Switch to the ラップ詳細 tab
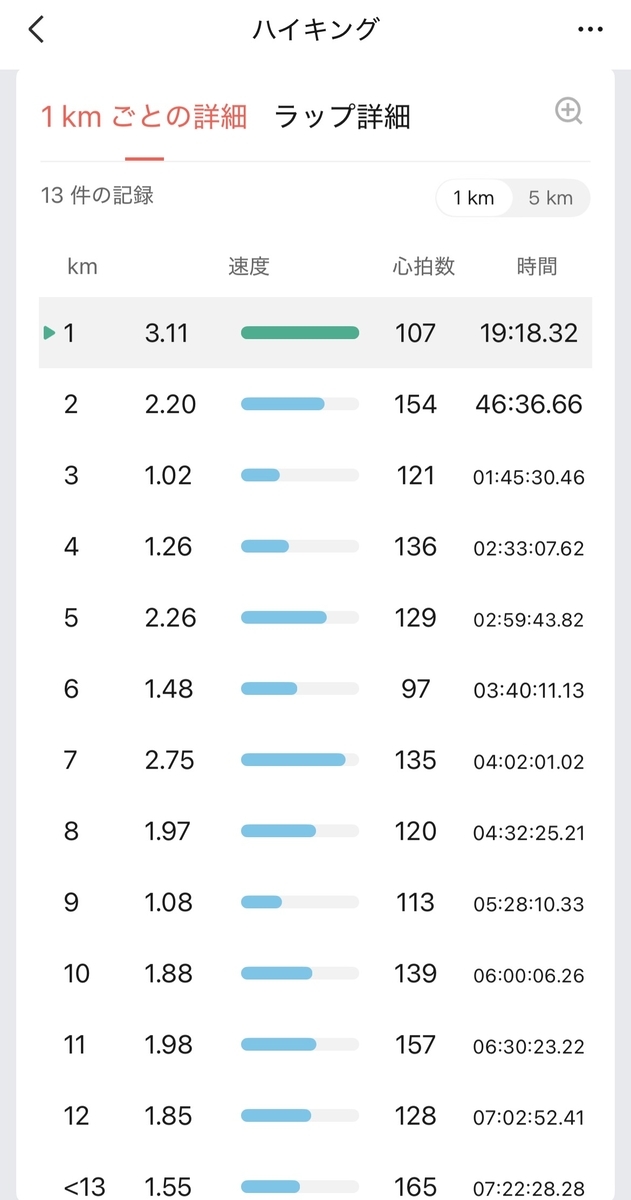This screenshot has height=1200, width=631. [342, 117]
